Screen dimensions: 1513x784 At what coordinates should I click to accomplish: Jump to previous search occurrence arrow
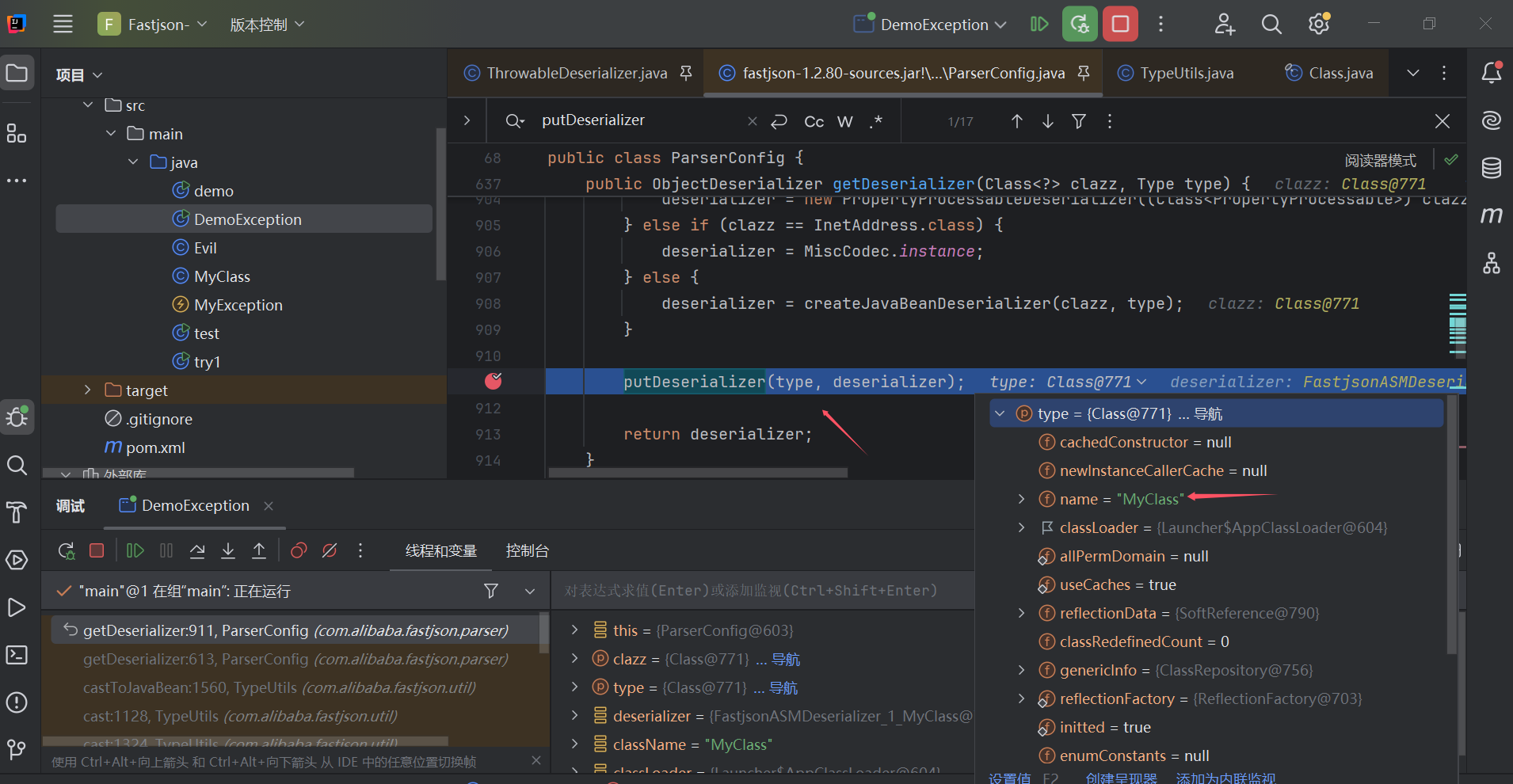1017,121
